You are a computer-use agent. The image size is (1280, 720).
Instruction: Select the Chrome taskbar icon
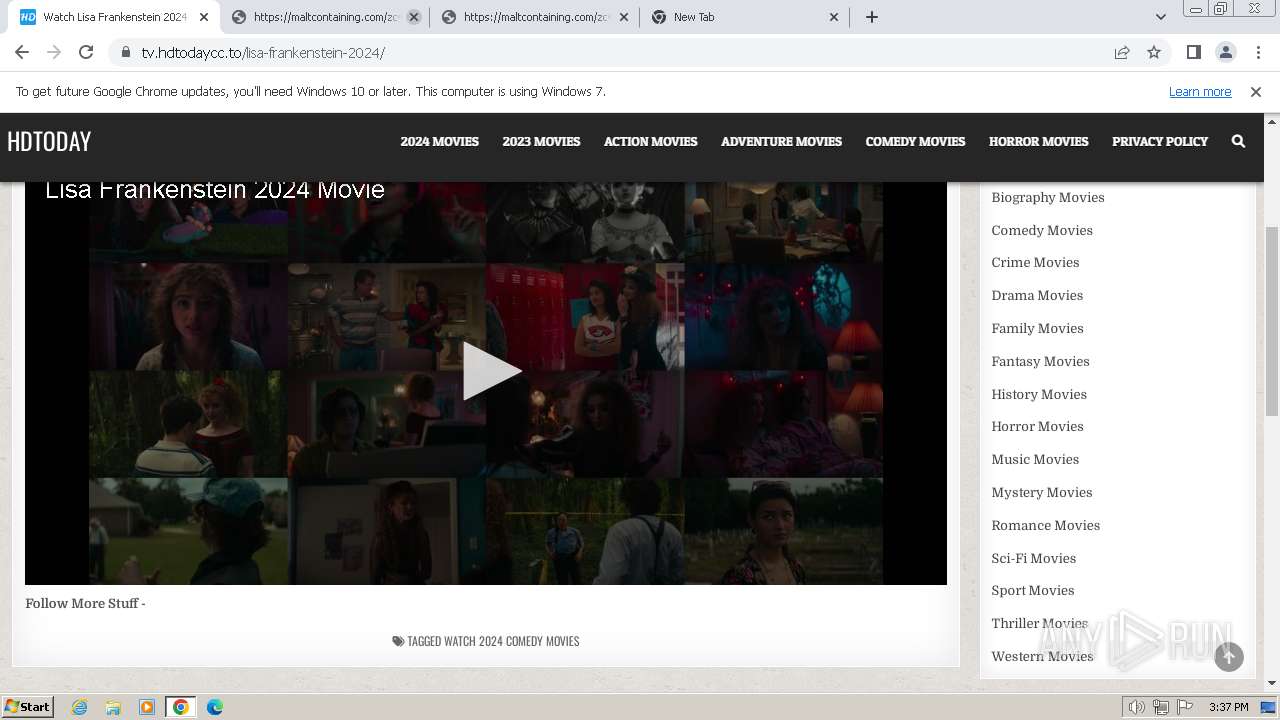click(181, 707)
